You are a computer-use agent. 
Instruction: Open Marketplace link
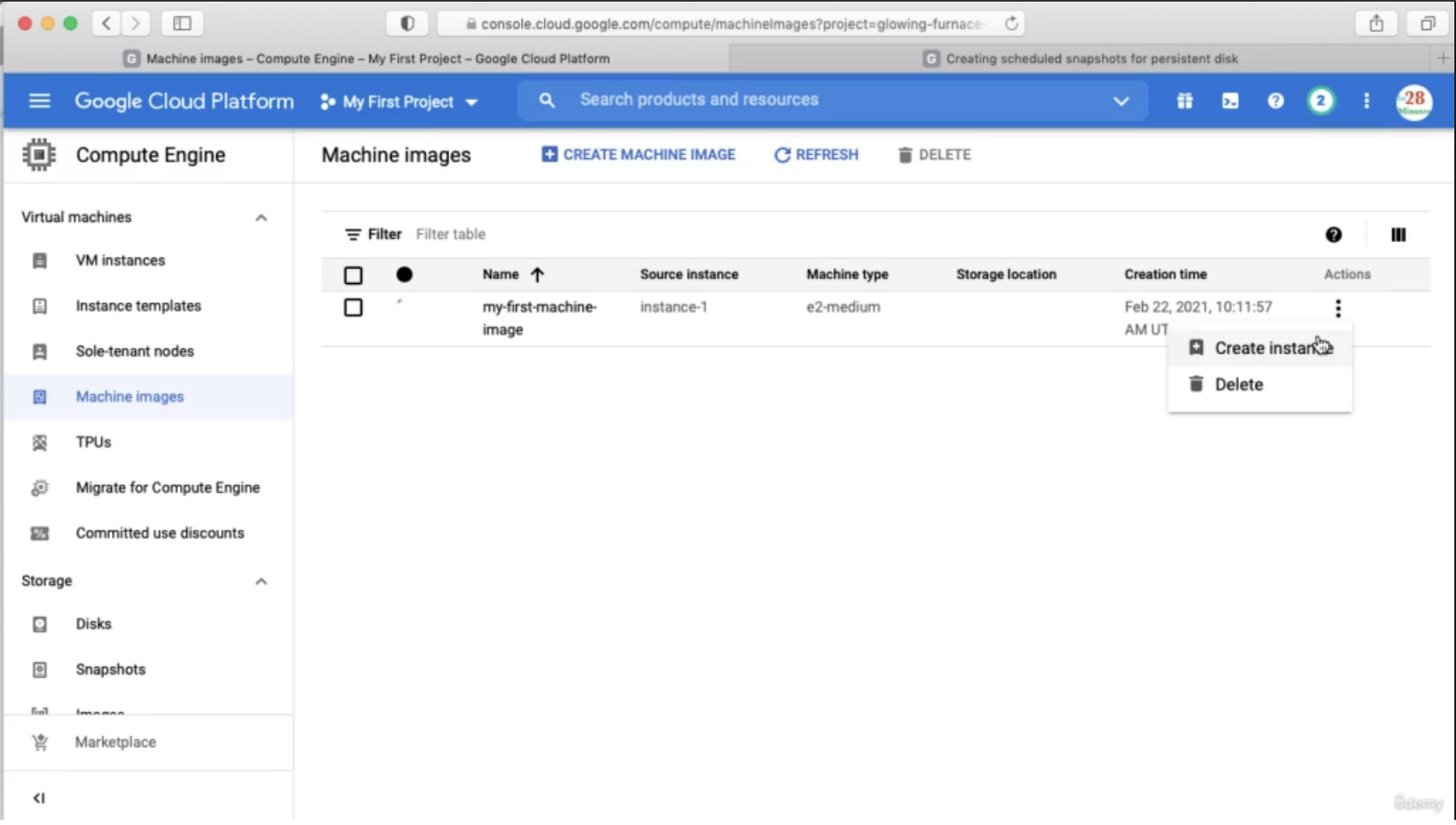click(x=115, y=742)
